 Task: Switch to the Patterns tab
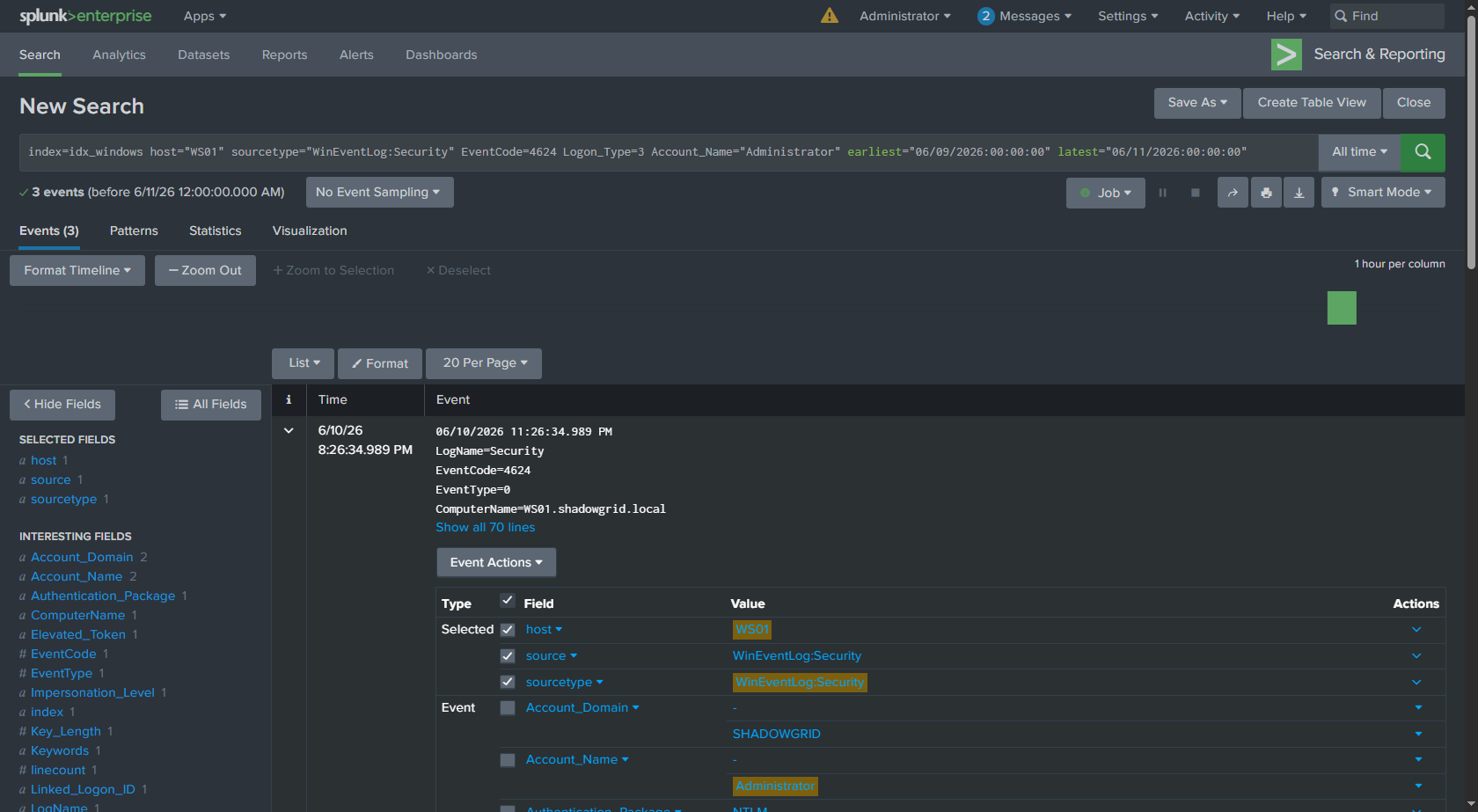[134, 230]
